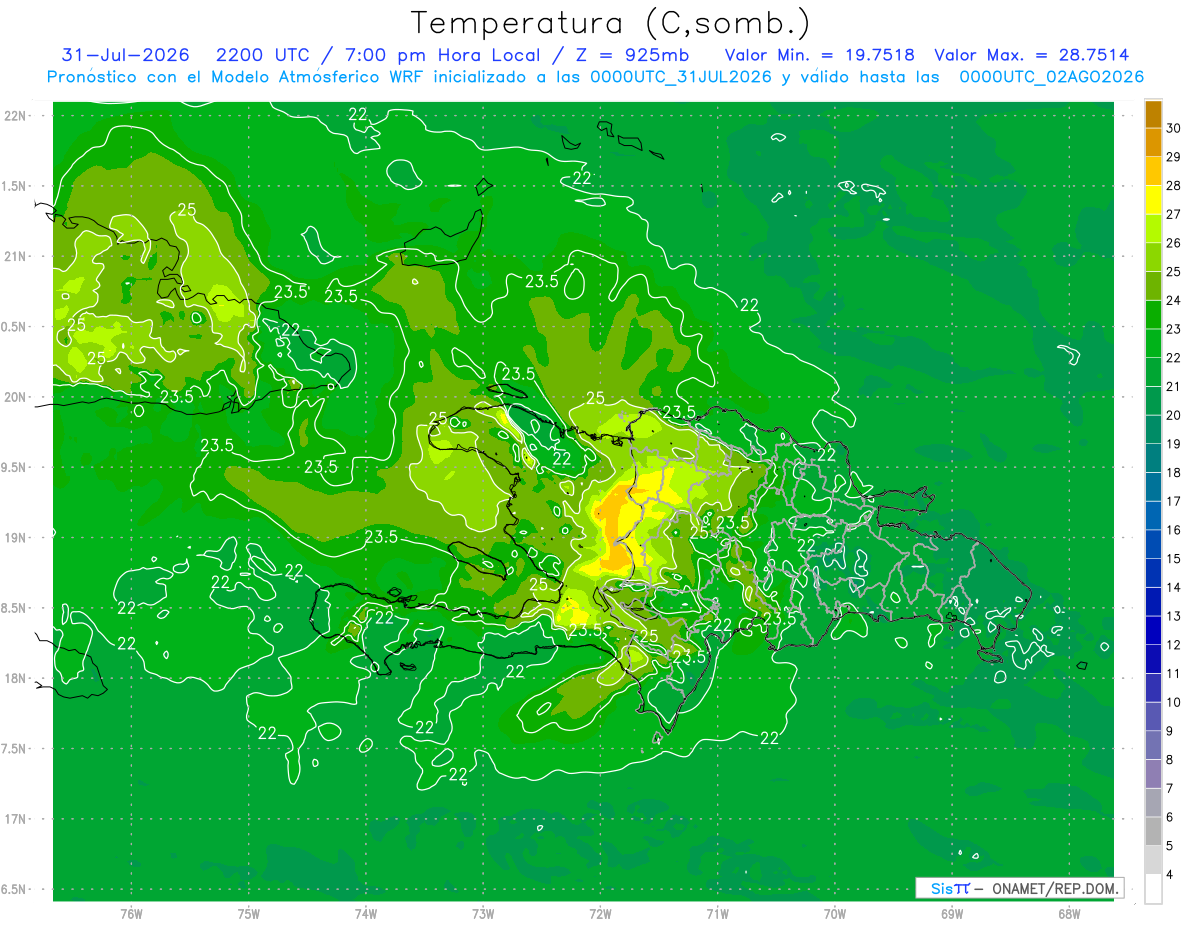Click the '69W' longitude label
The height and width of the screenshot is (927, 1200).
tap(951, 913)
